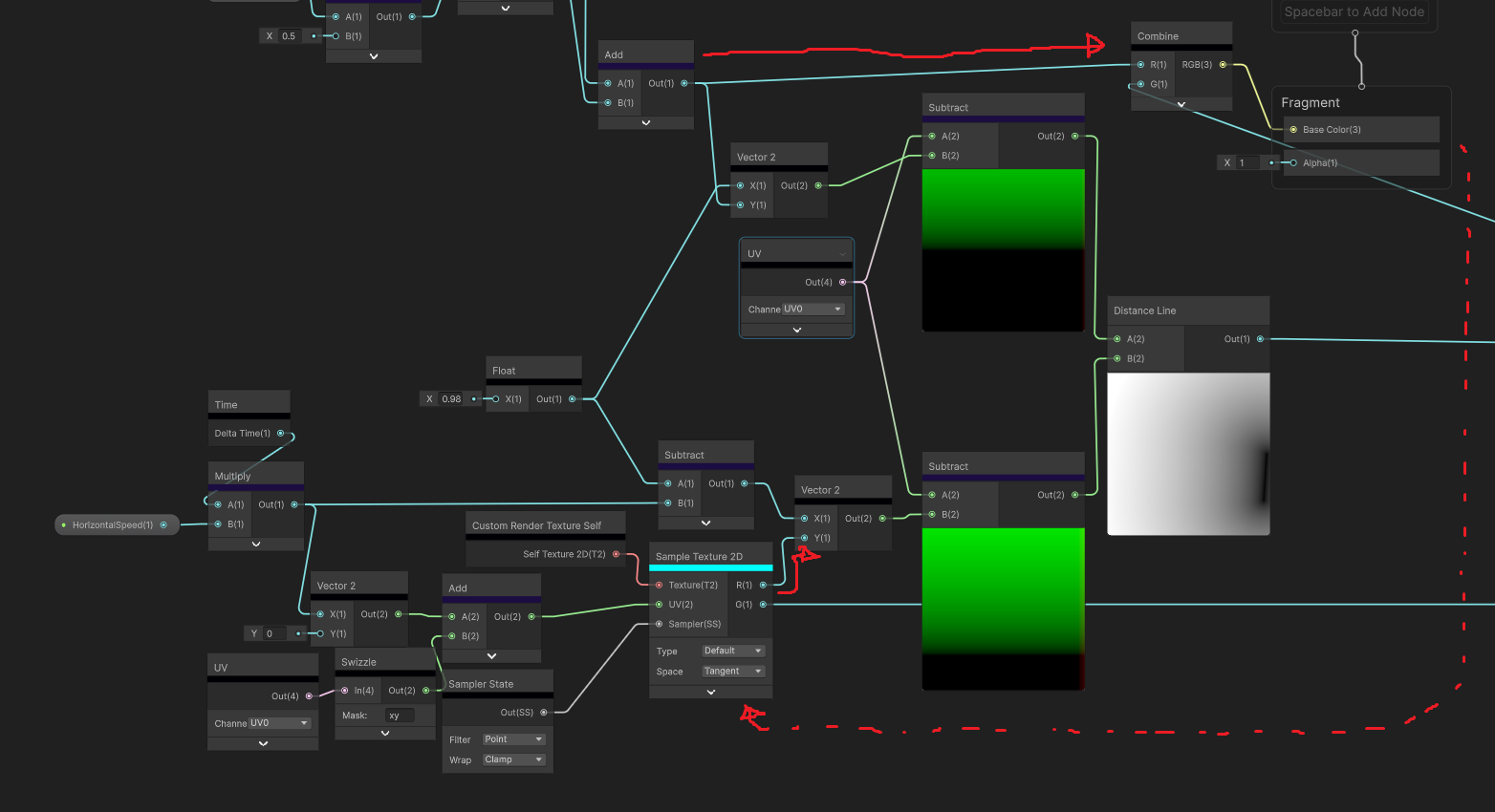This screenshot has width=1495, height=812.
Task: Click the Combine node RGB(3) output port
Action: (1223, 65)
